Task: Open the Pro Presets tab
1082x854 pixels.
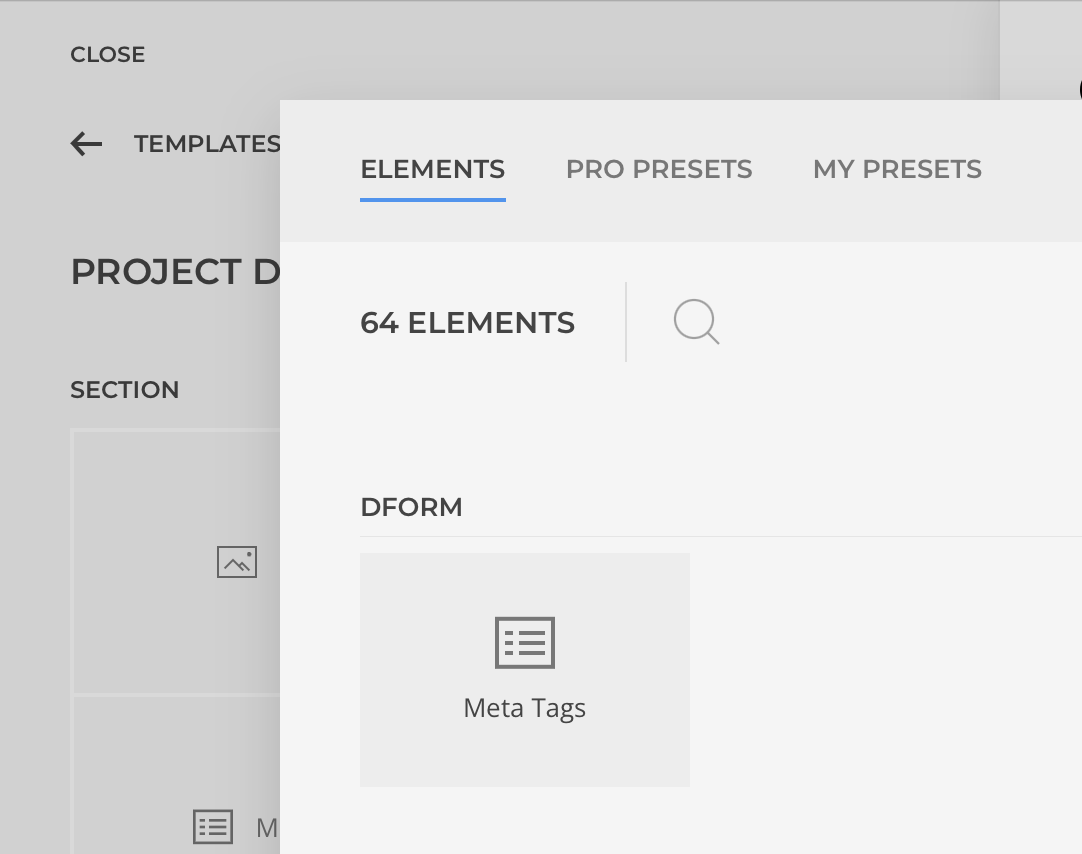Action: tap(659, 169)
